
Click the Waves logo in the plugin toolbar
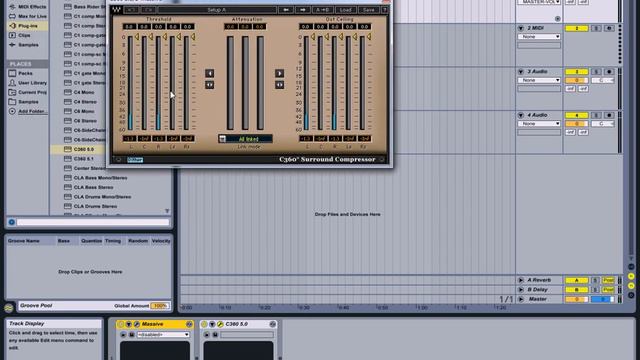point(117,9)
